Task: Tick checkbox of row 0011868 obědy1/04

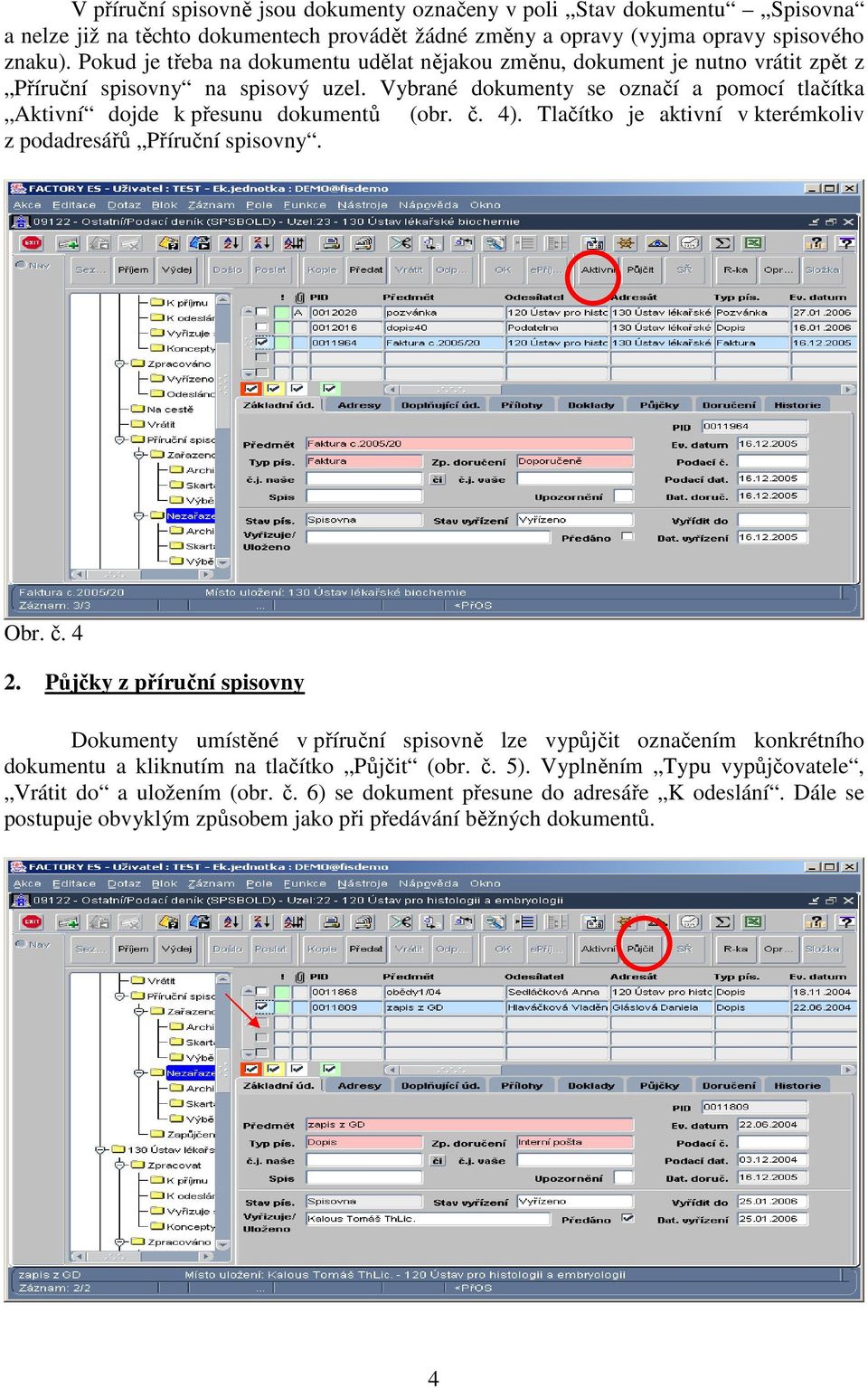Action: point(261,992)
